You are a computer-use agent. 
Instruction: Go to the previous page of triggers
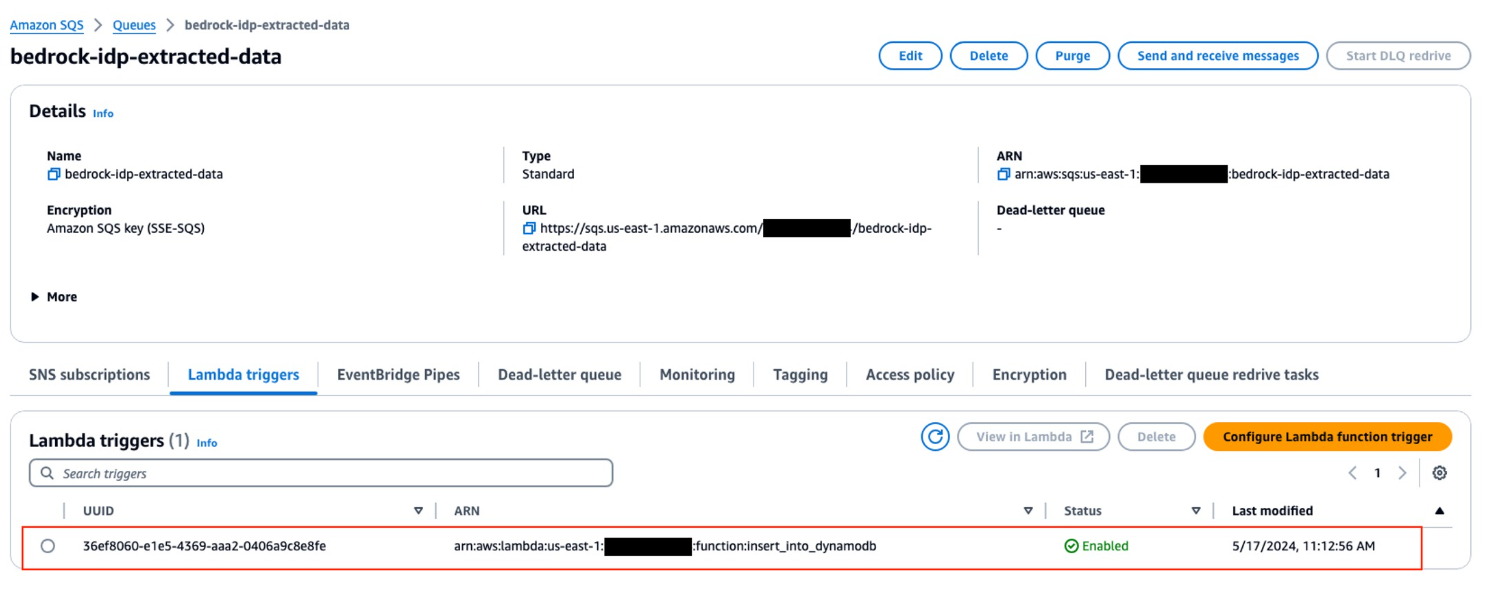[x=1352, y=473]
